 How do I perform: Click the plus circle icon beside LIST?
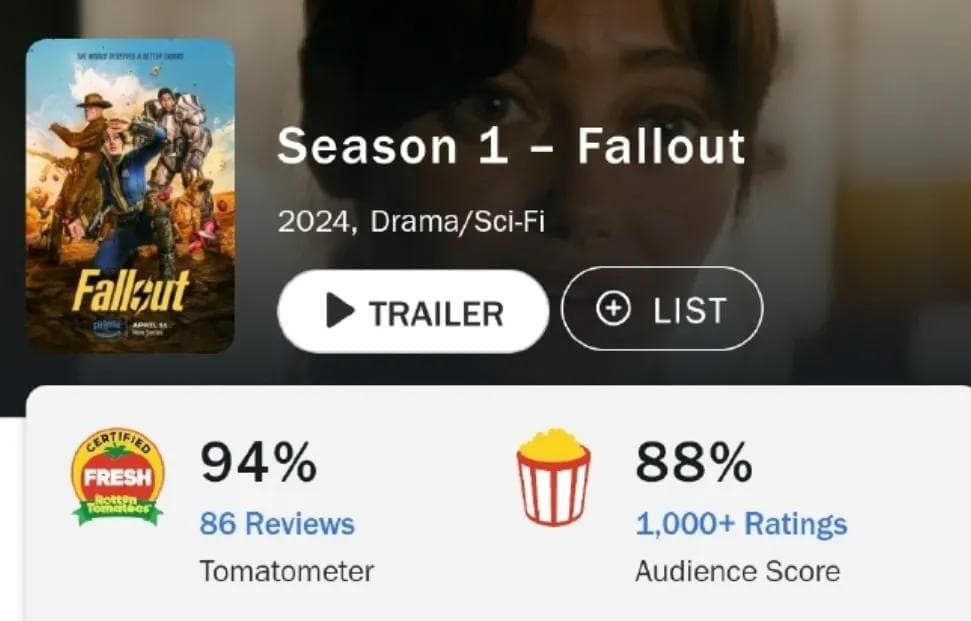[613, 308]
